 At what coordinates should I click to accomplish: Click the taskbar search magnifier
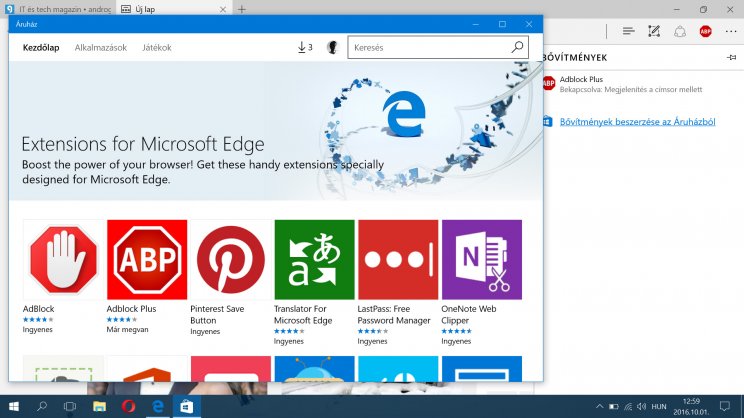tap(42, 407)
